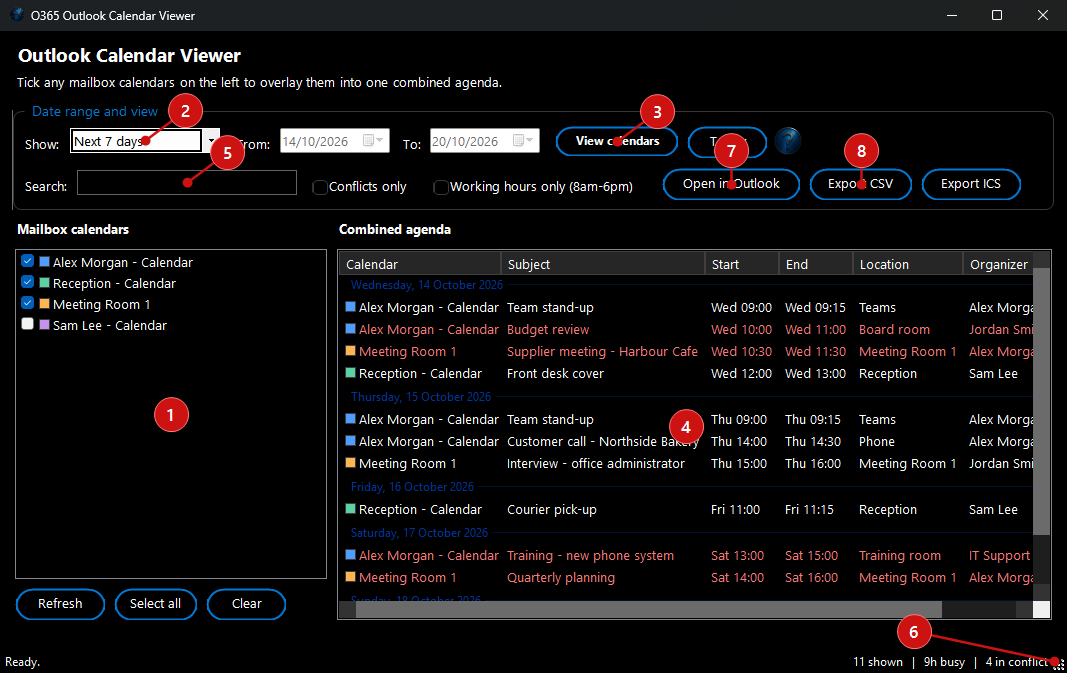Sort by the Calendar column header

(x=420, y=264)
